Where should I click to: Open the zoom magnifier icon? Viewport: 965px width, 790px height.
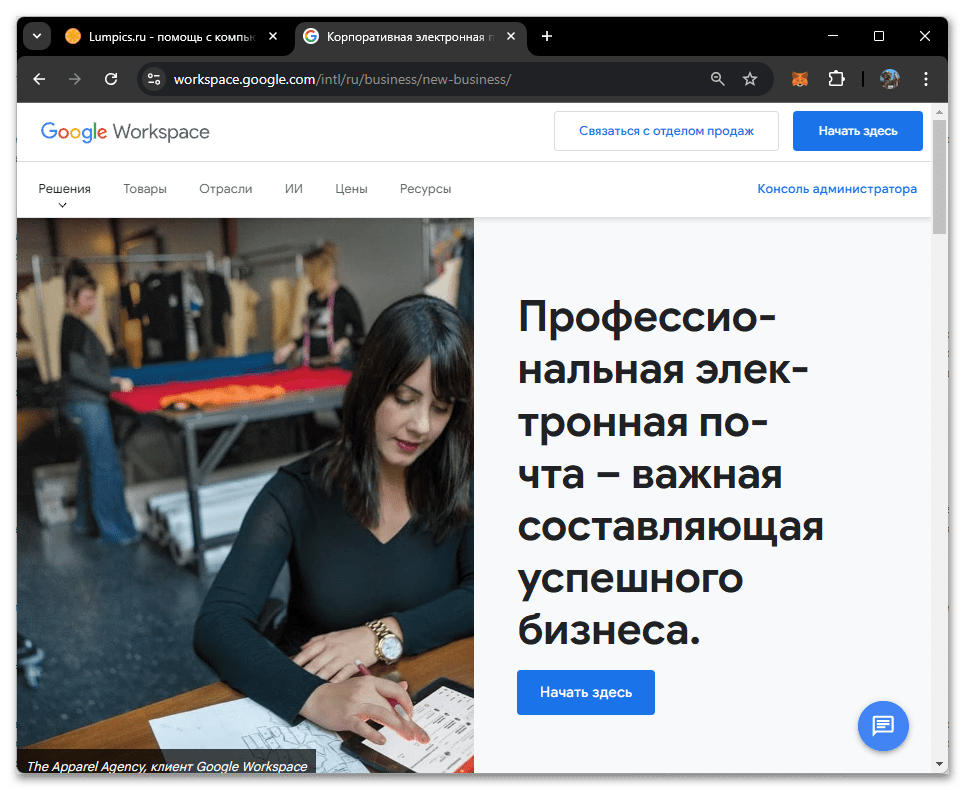718,79
